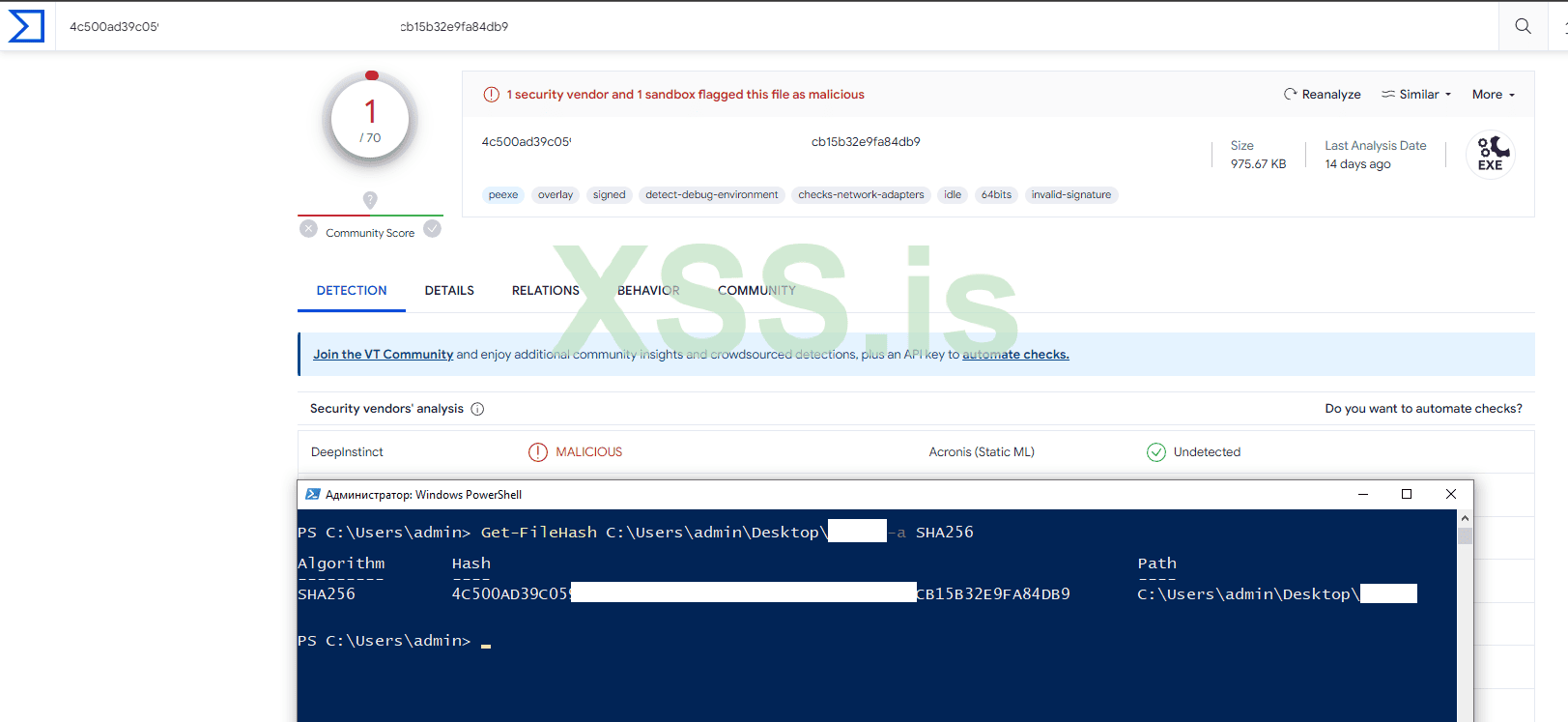Click the flagged as malicious banner text

[685, 94]
